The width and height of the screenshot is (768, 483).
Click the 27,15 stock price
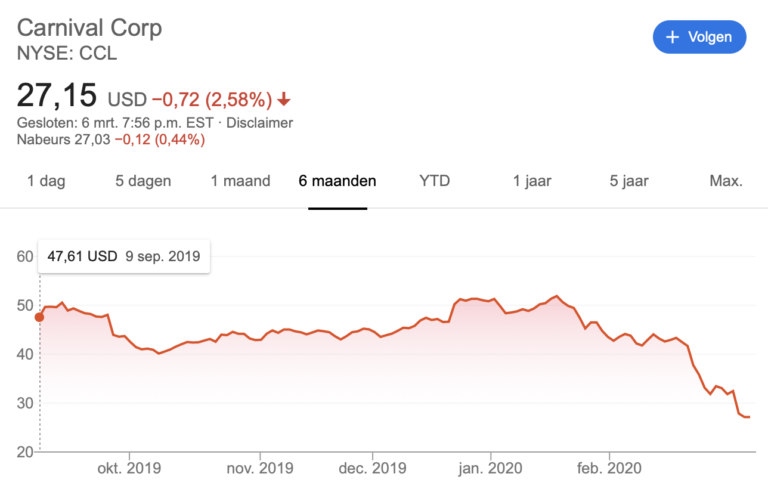pos(57,96)
